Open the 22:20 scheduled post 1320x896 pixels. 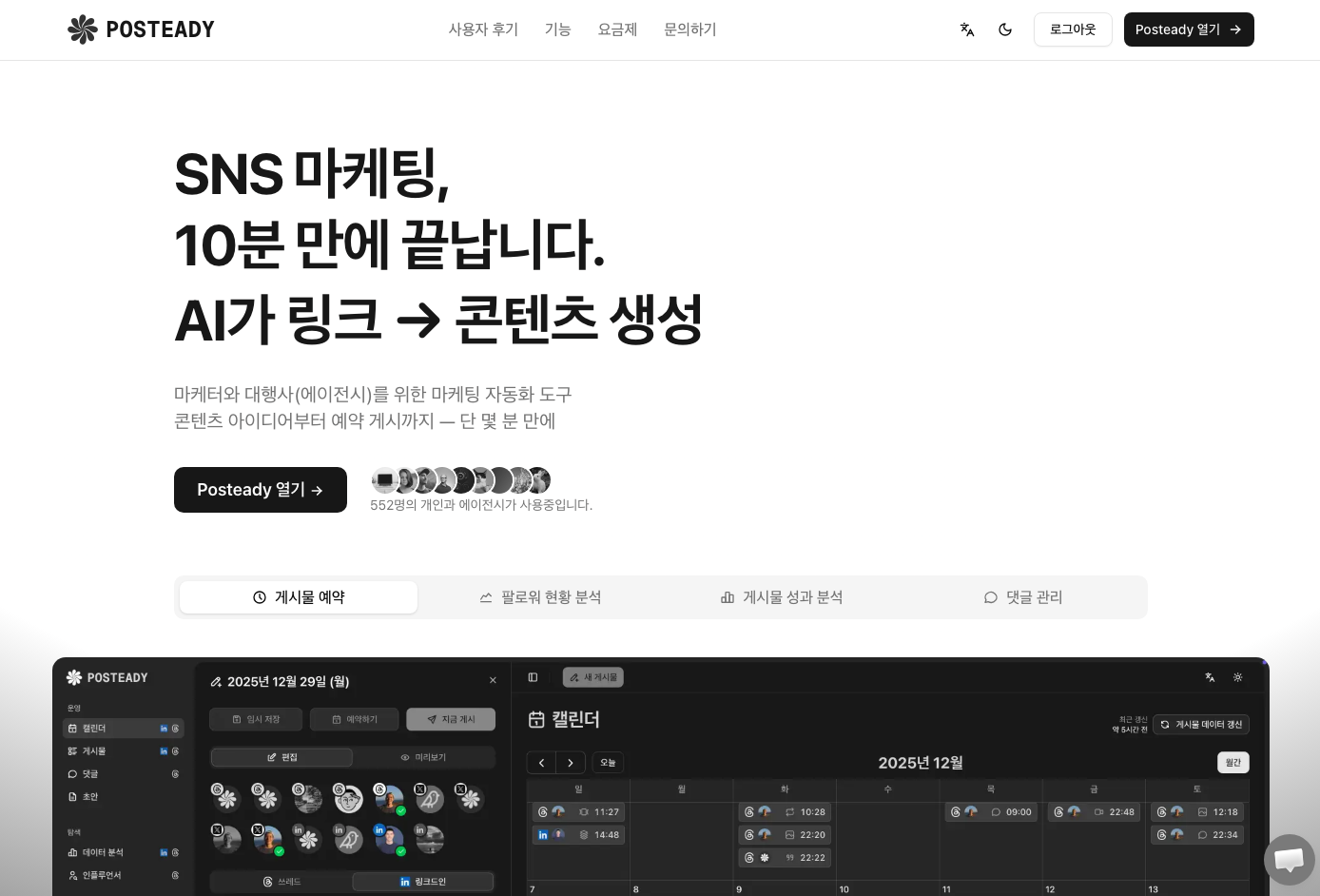785,835
